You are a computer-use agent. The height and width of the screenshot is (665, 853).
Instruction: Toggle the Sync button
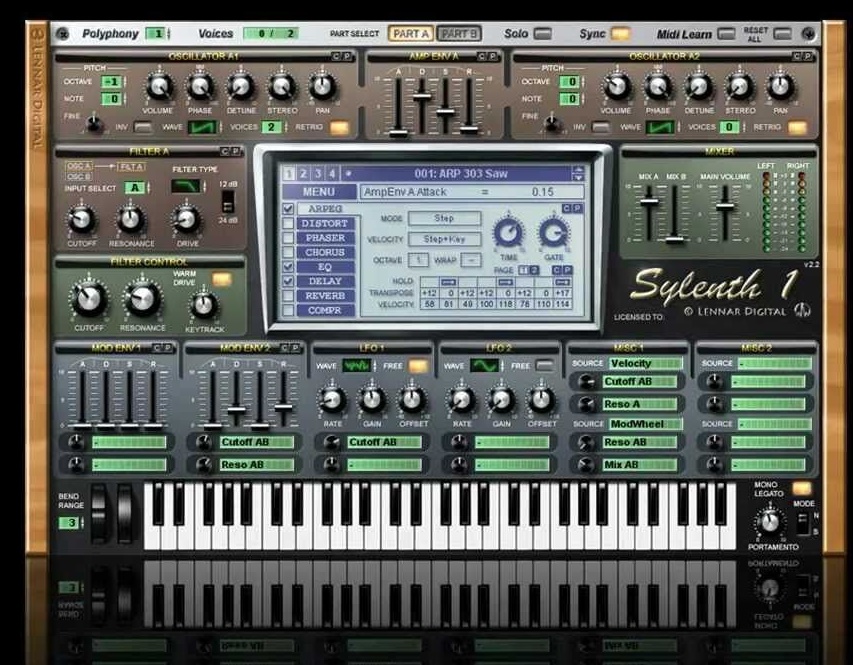tap(620, 34)
